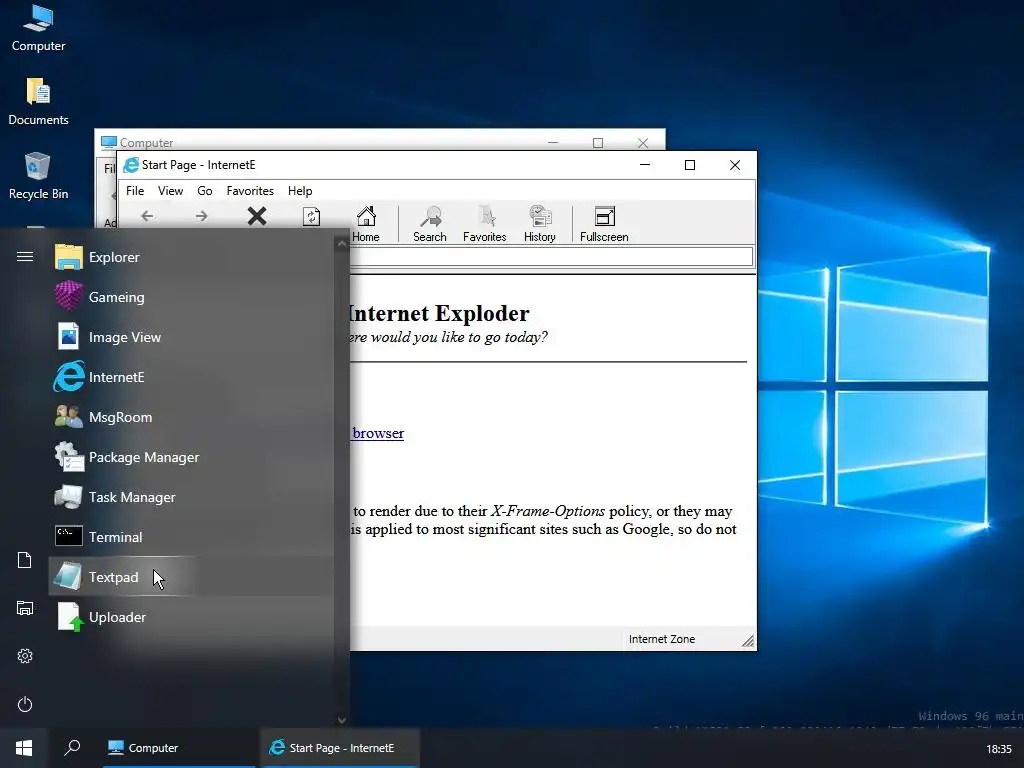Open Explorer from the start menu
The width and height of the screenshot is (1024, 768).
pyautogui.click(x=191, y=257)
